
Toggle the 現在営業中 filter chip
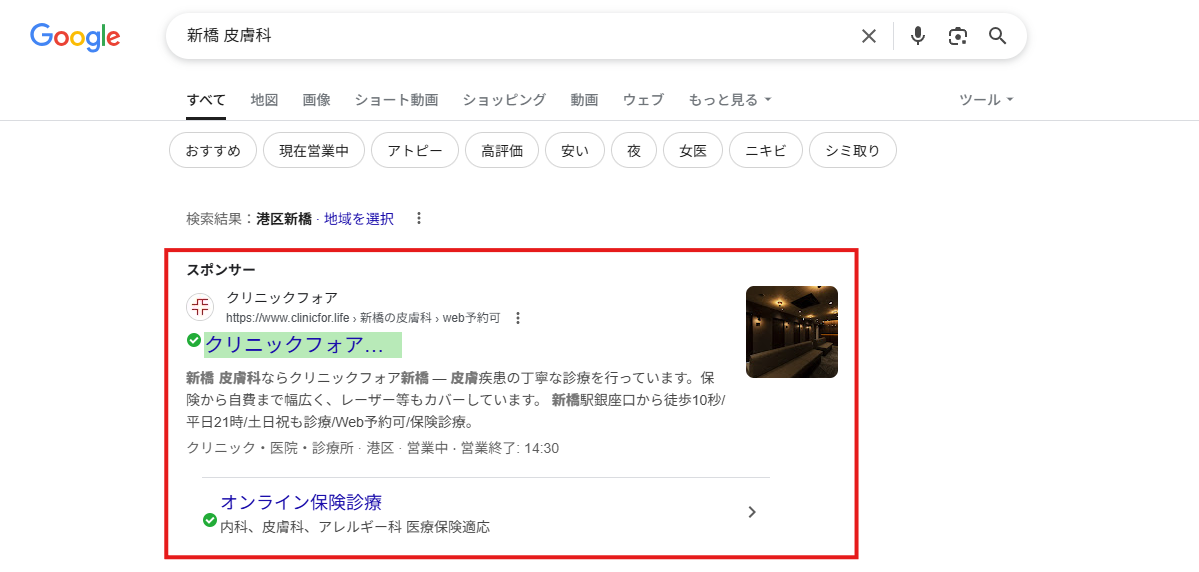click(314, 151)
